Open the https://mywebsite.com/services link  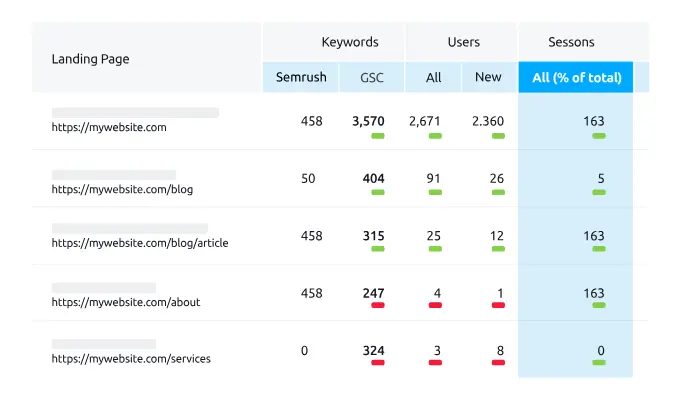pos(131,358)
